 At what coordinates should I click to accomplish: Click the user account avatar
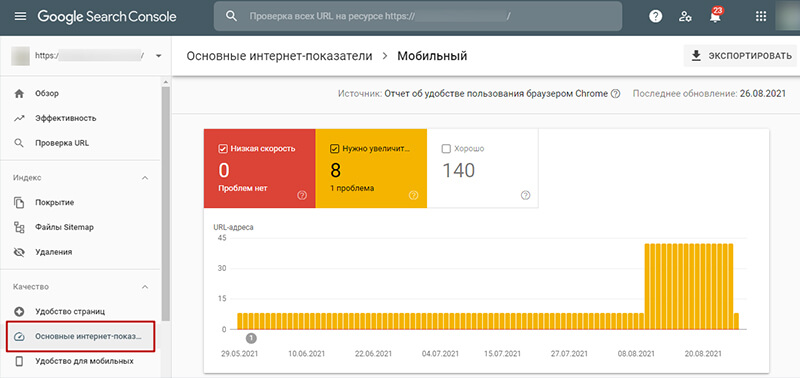point(787,16)
